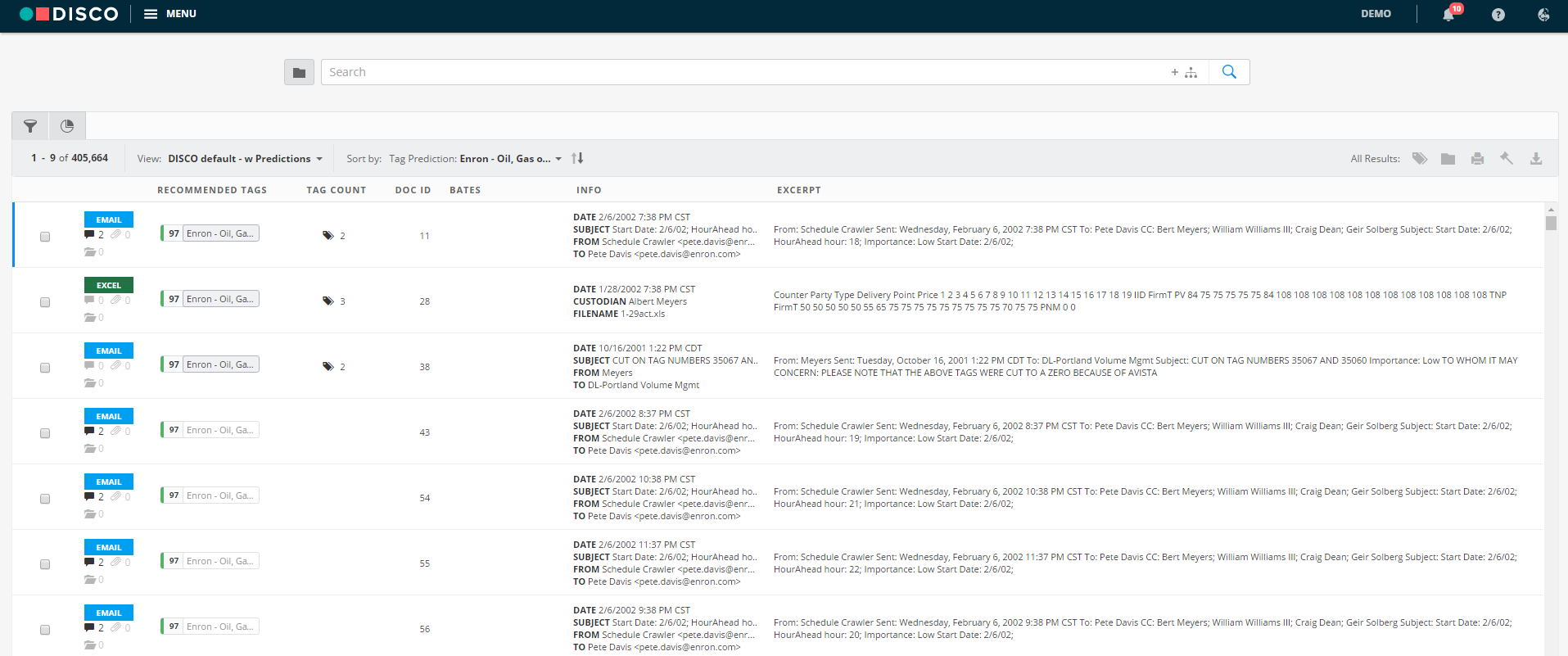
Task: Open View dropdown DISCO default - w Predictions
Action: pos(245,159)
